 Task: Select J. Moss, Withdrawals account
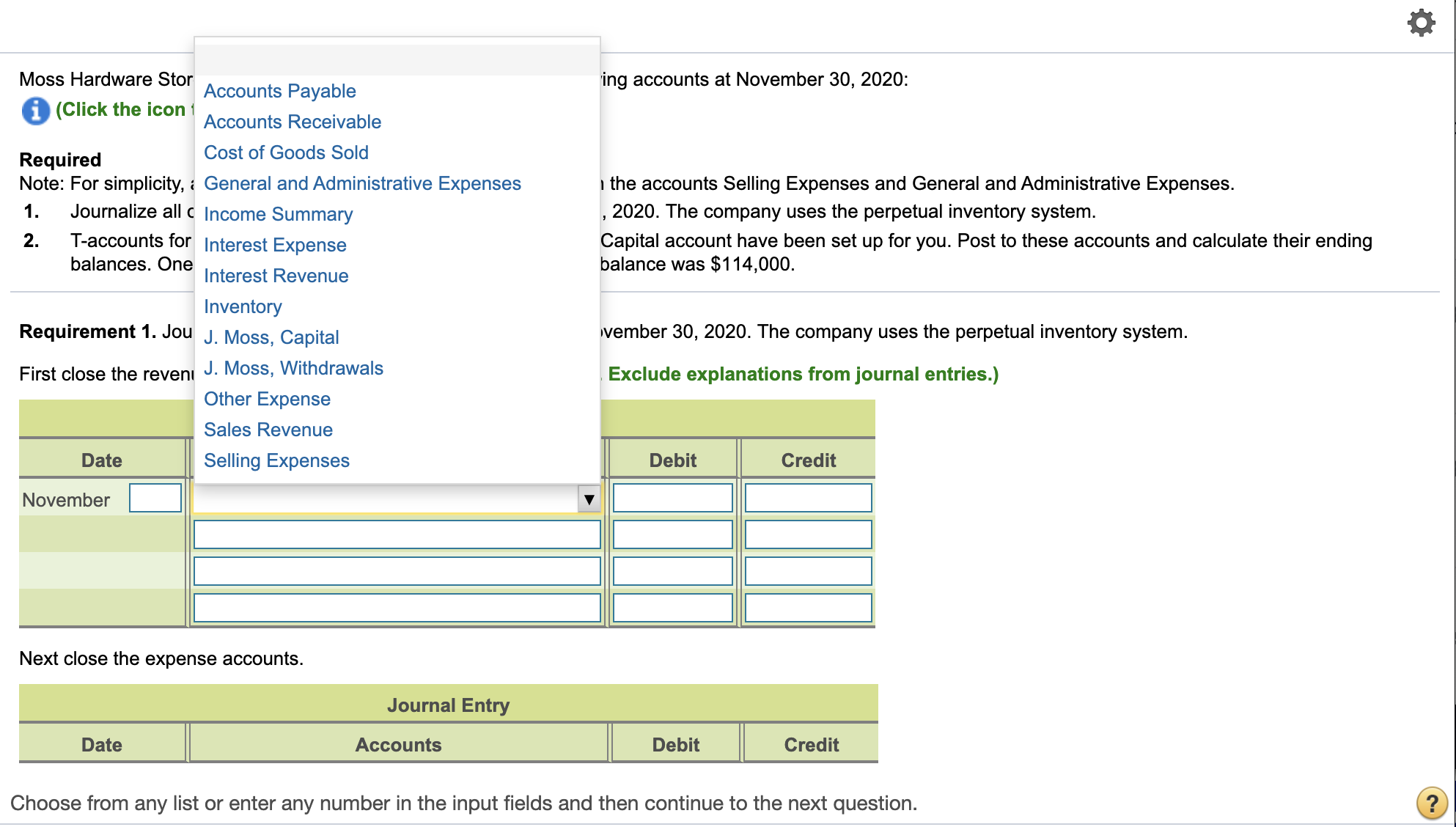(x=293, y=368)
